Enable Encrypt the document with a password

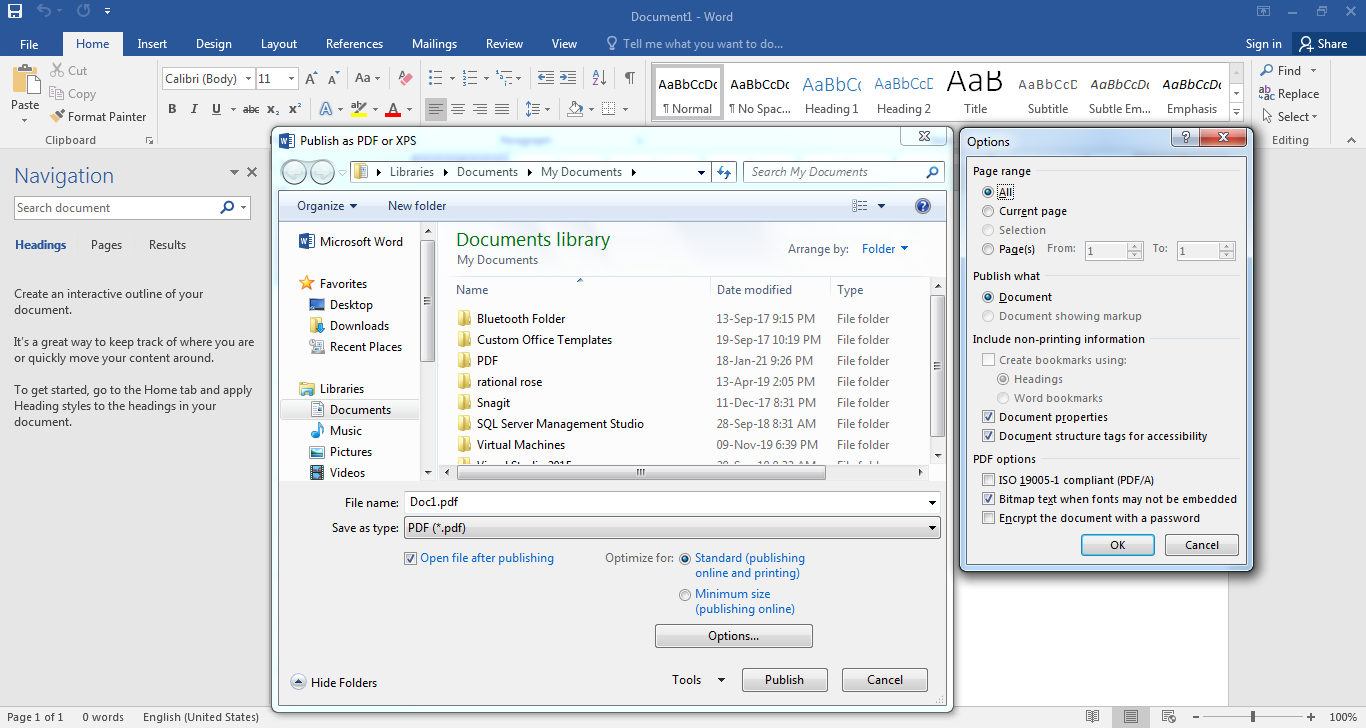pos(988,518)
